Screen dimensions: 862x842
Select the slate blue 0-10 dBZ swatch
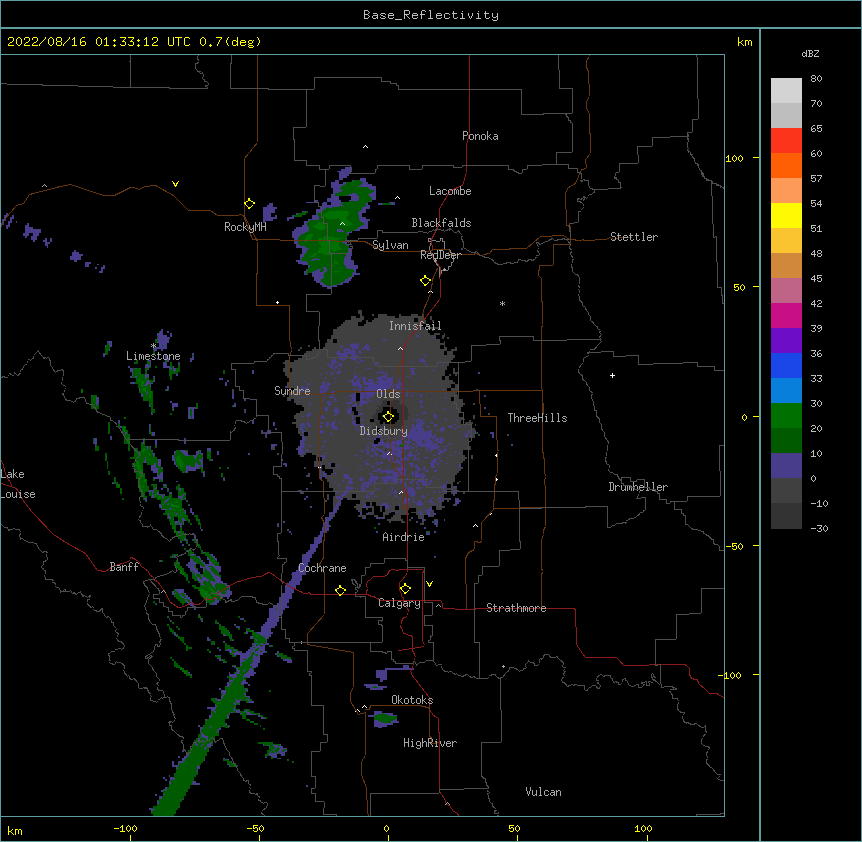point(786,466)
